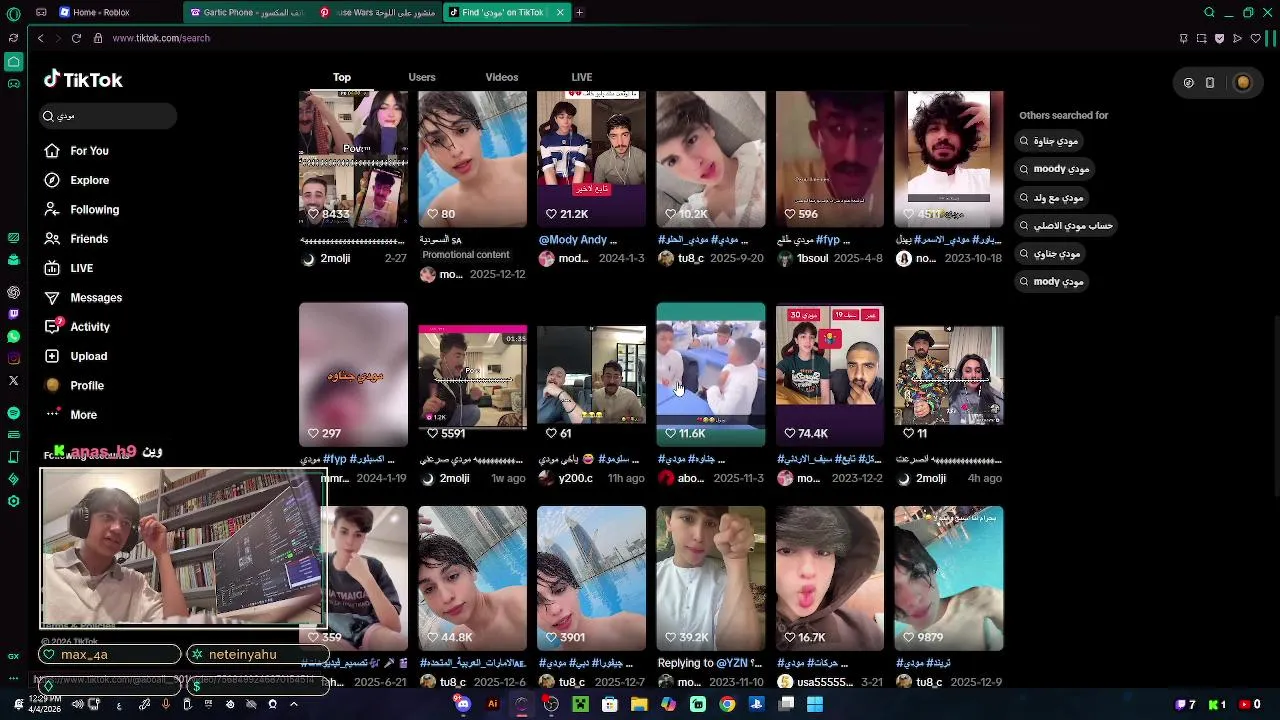Search suggestion 'mody مودي'
This screenshot has height=720, width=1280.
click(x=1051, y=282)
